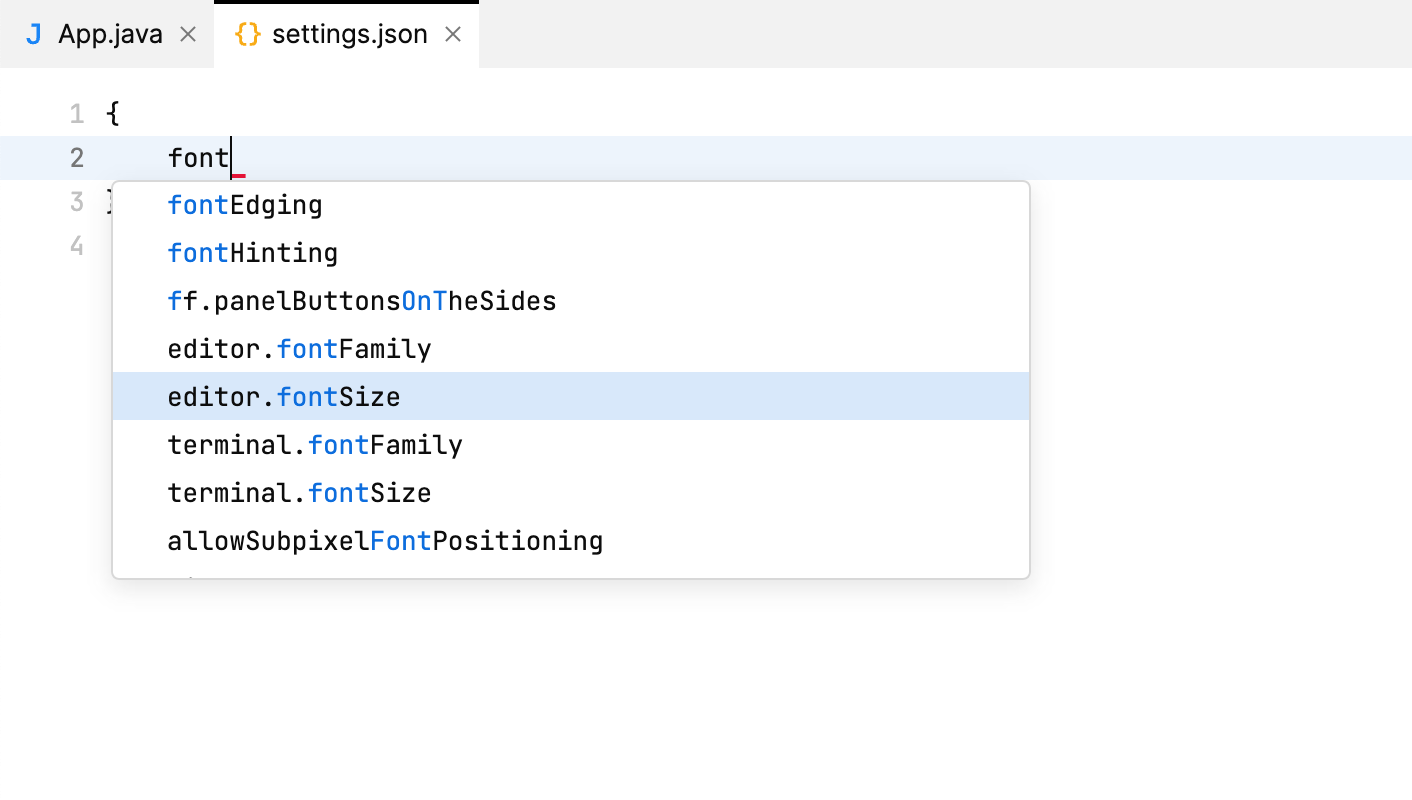
Task: Select the fontHinting completion suggestion
Action: 253,252
